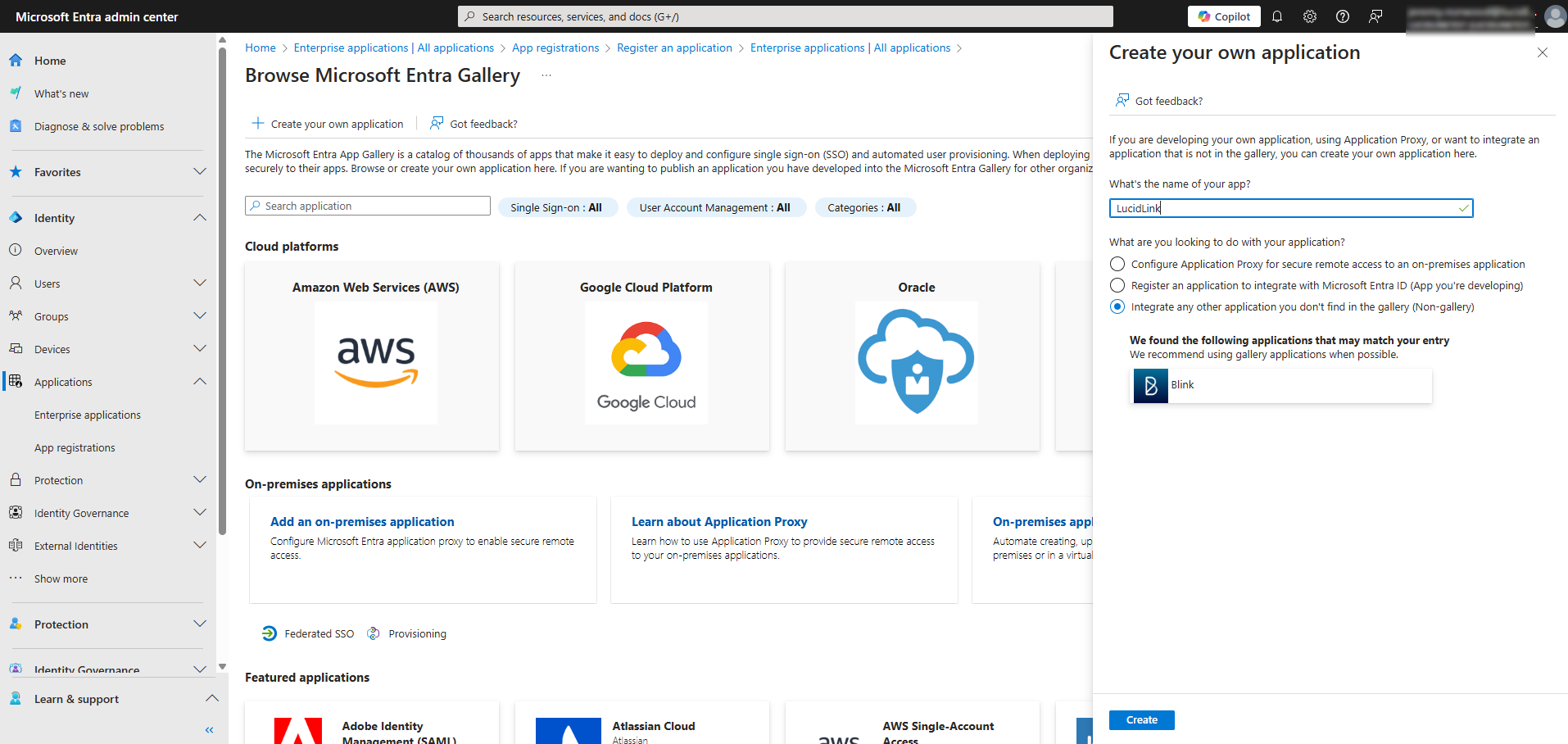The image size is (1568, 744).
Task: Click the top Search resources, services, and docs box
Action: [785, 16]
